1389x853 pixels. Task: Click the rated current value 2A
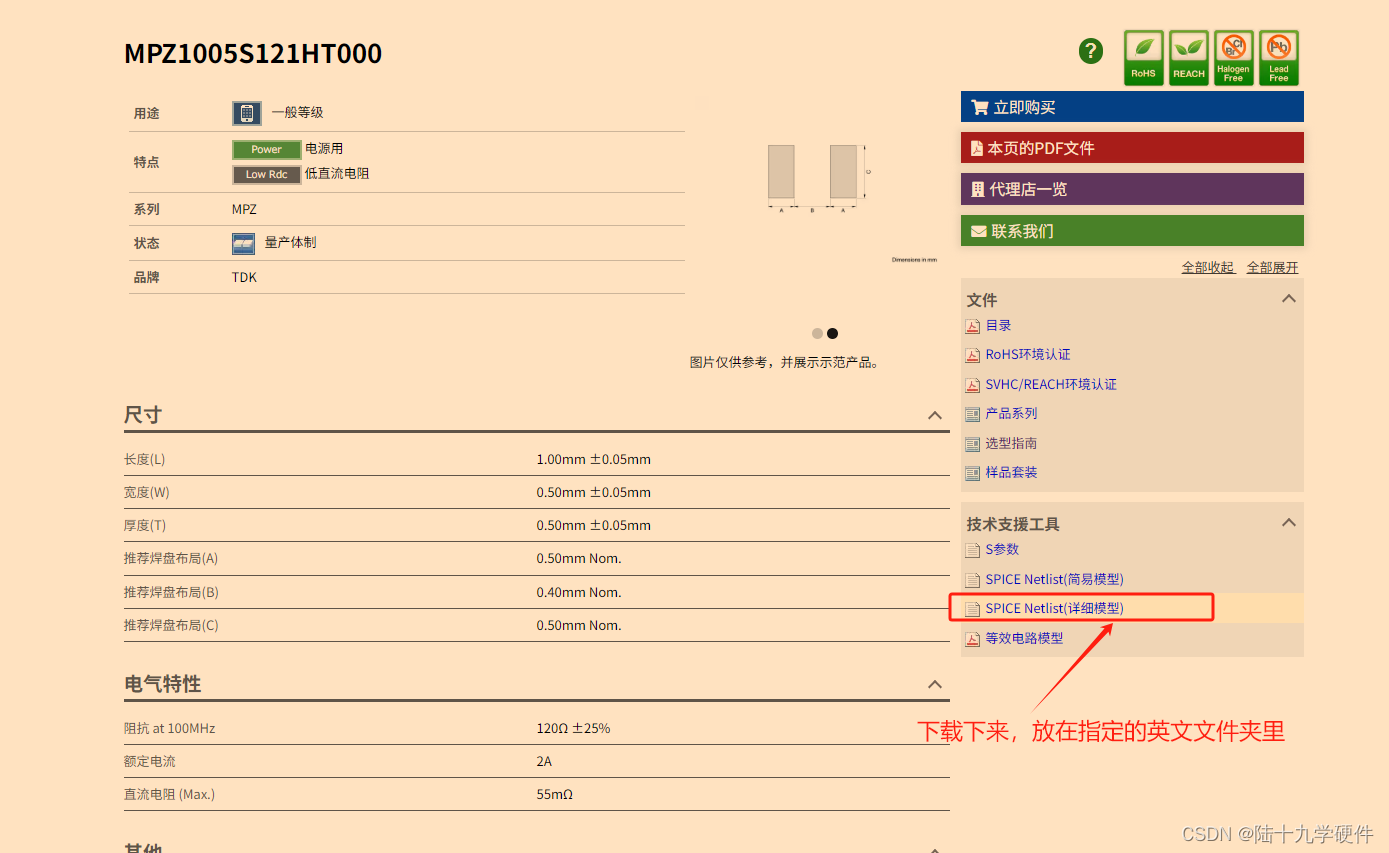click(x=544, y=762)
